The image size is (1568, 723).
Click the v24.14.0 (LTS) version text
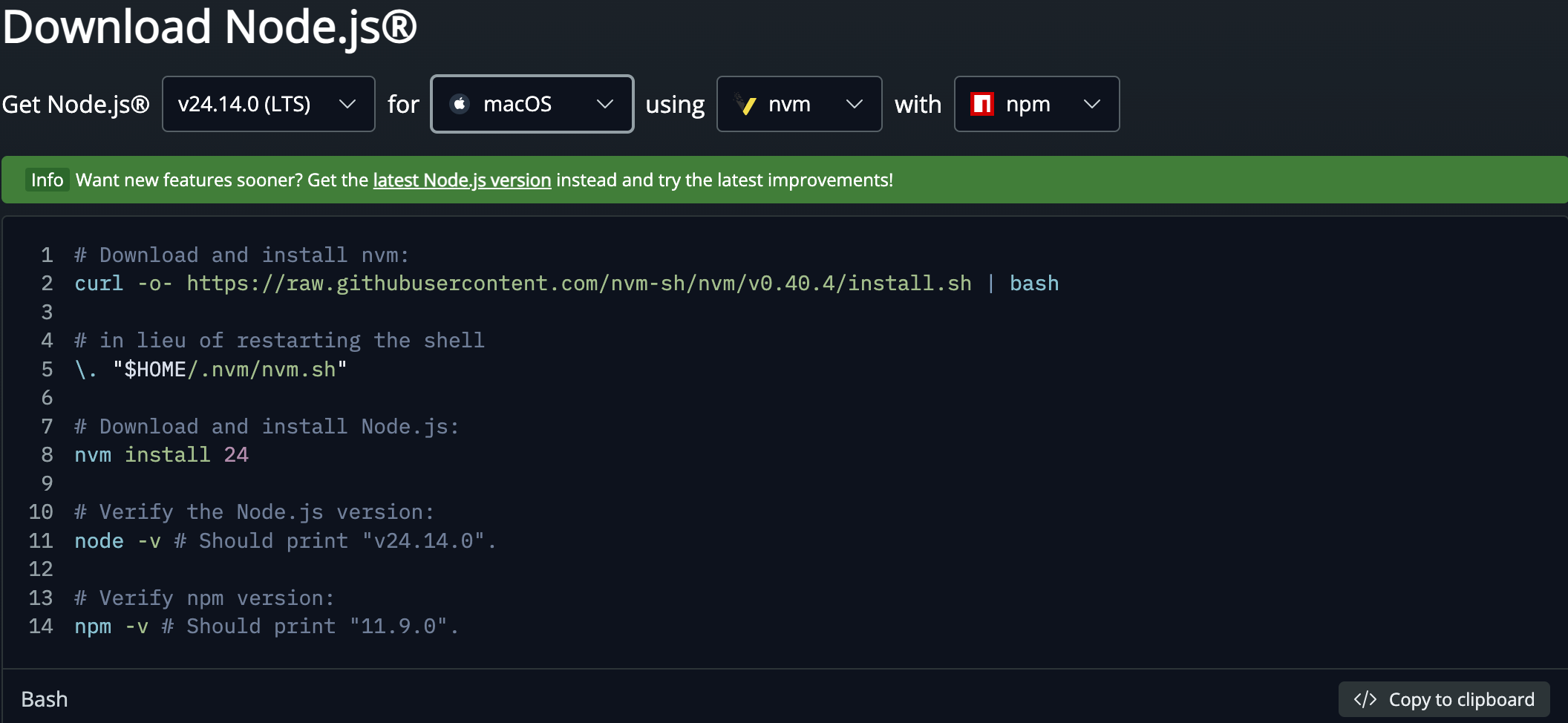pyautogui.click(x=244, y=104)
